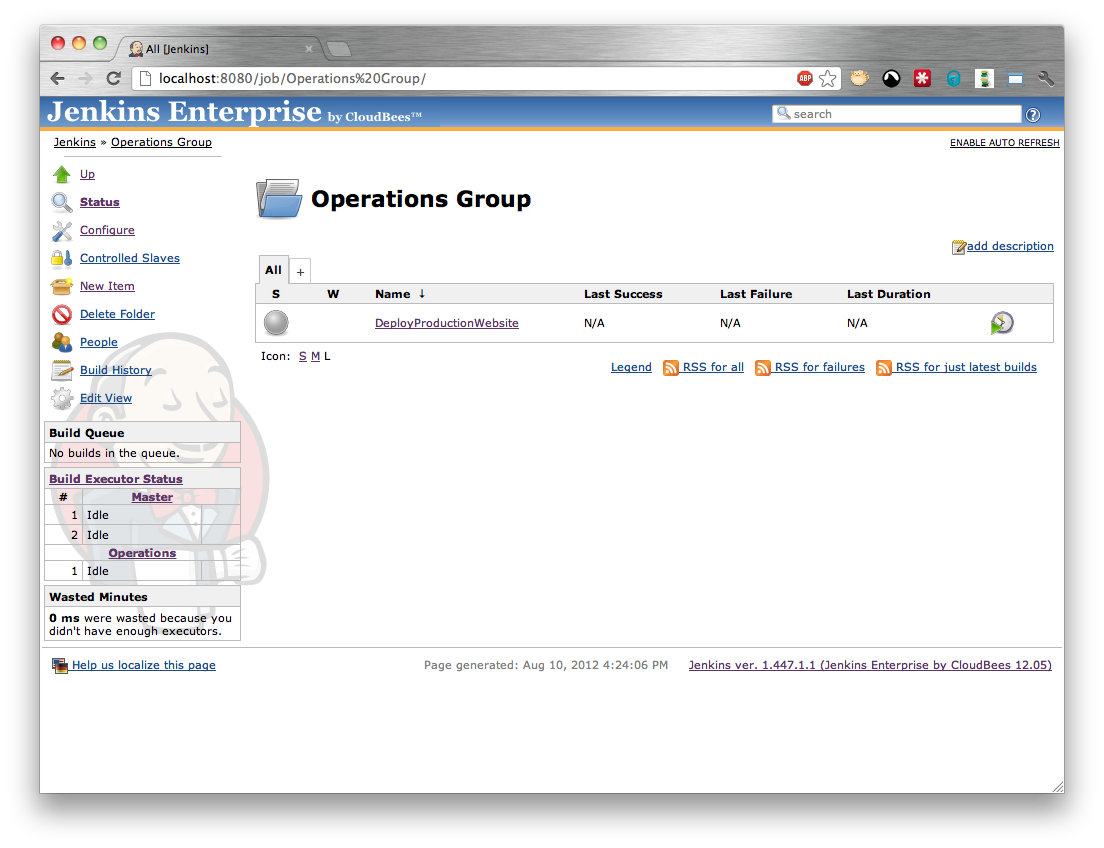Sort by the Last Success column header
Image resolution: width=1104 pixels, height=848 pixels.
coord(623,294)
